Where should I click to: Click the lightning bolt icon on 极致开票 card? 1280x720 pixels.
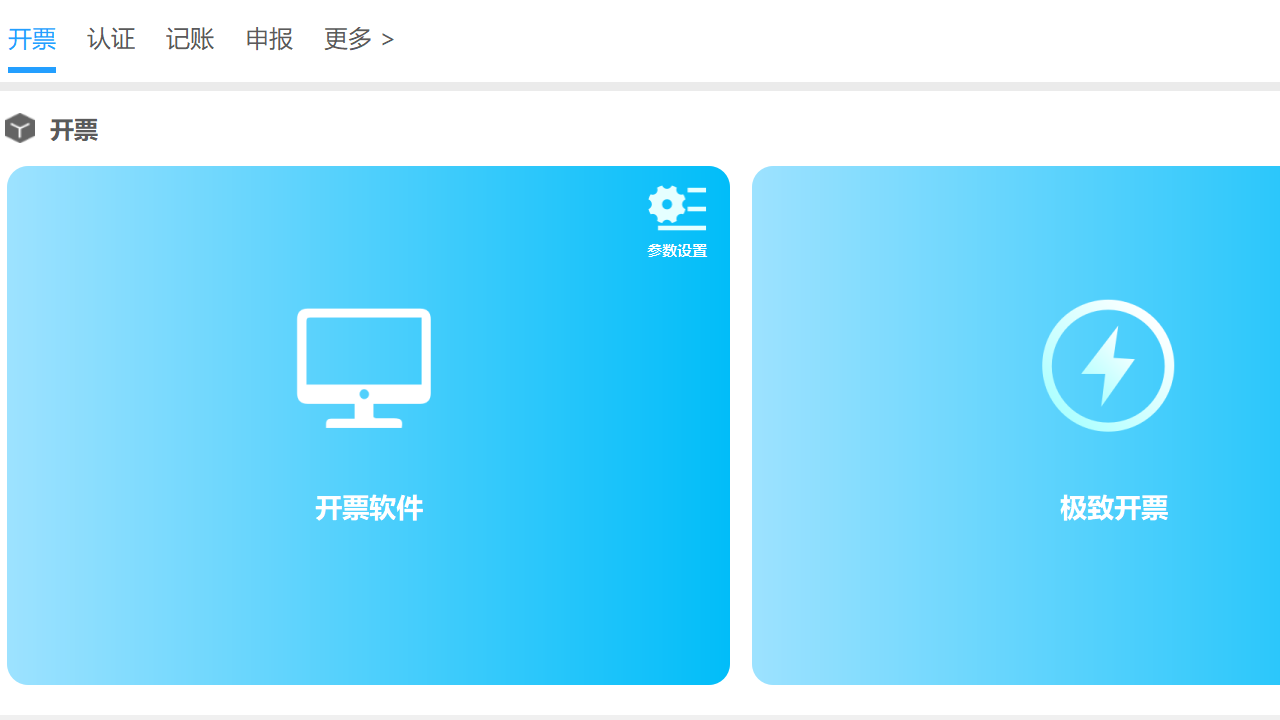tap(1108, 365)
